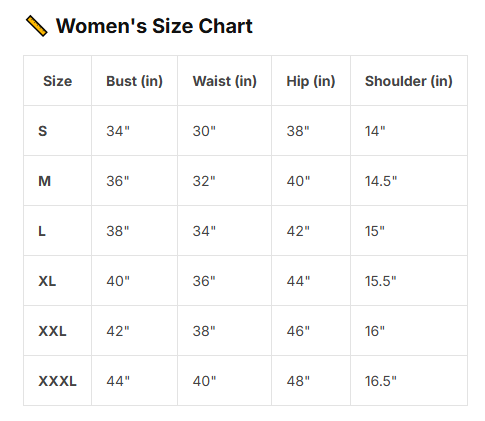Click the 32" waist value for M

(x=204, y=181)
